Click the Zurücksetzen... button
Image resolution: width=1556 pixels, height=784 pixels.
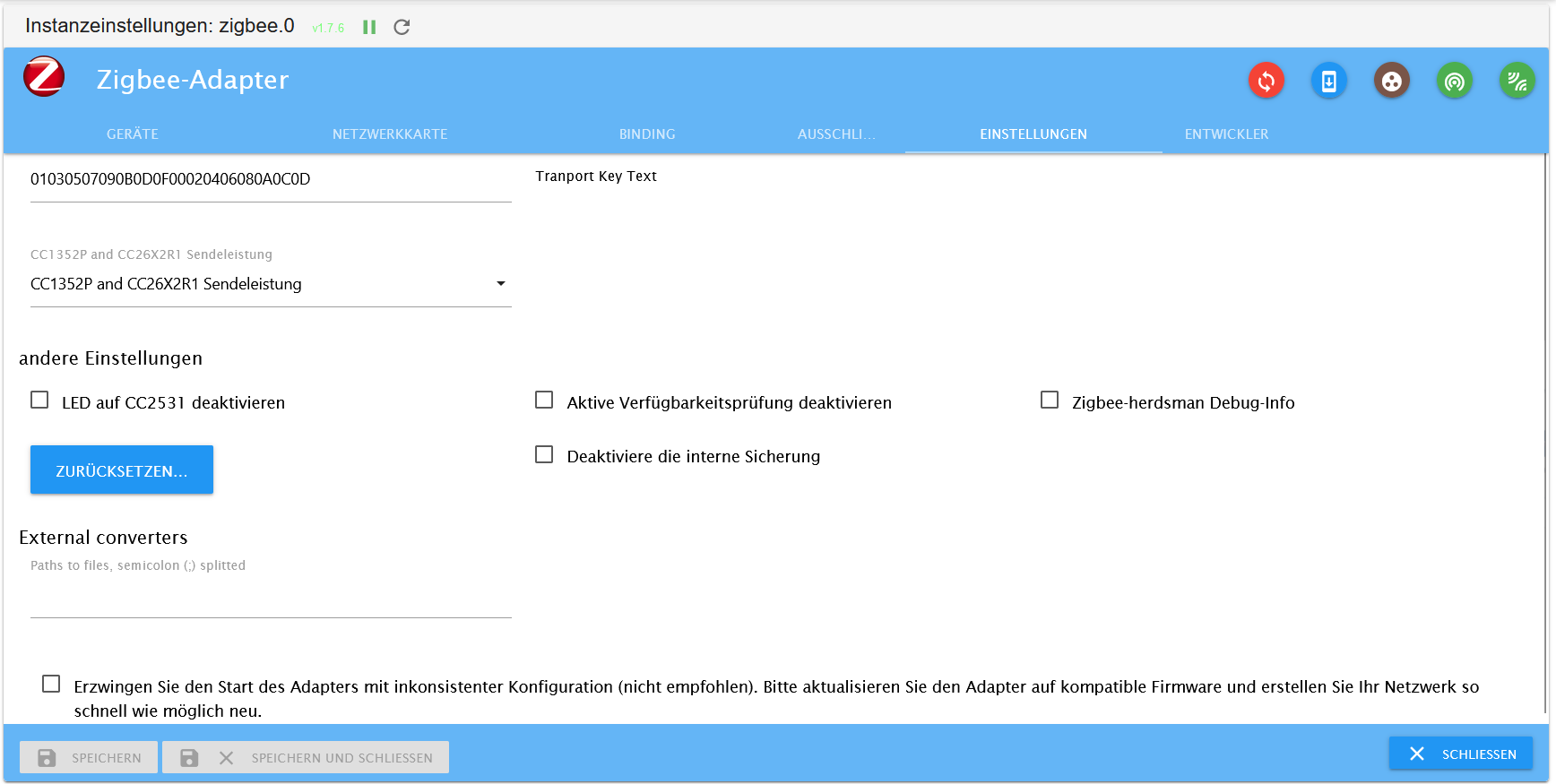tap(122, 470)
